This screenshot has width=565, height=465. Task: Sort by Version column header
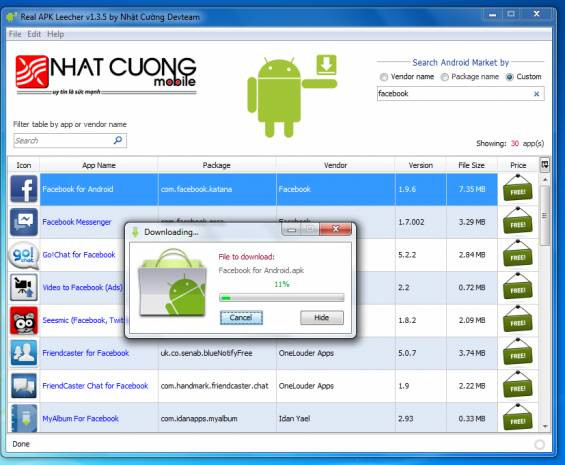(421, 165)
